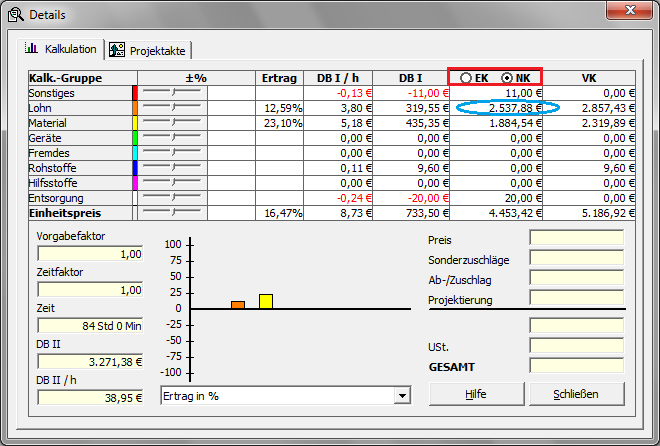Click the Zeitfaktor input field
The width and height of the screenshot is (660, 446).
(x=90, y=290)
